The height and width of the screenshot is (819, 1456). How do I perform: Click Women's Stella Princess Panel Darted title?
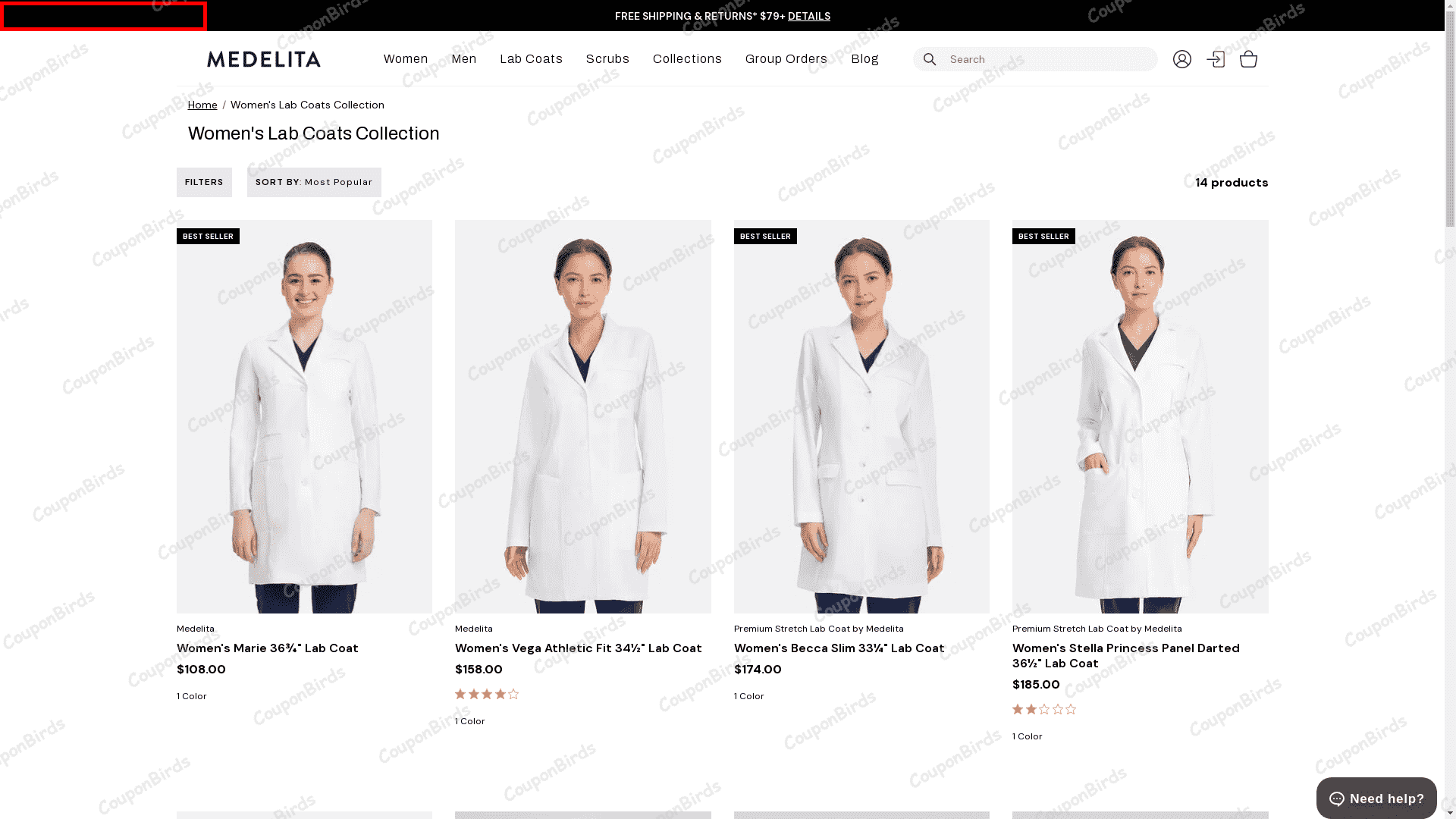[1126, 656]
